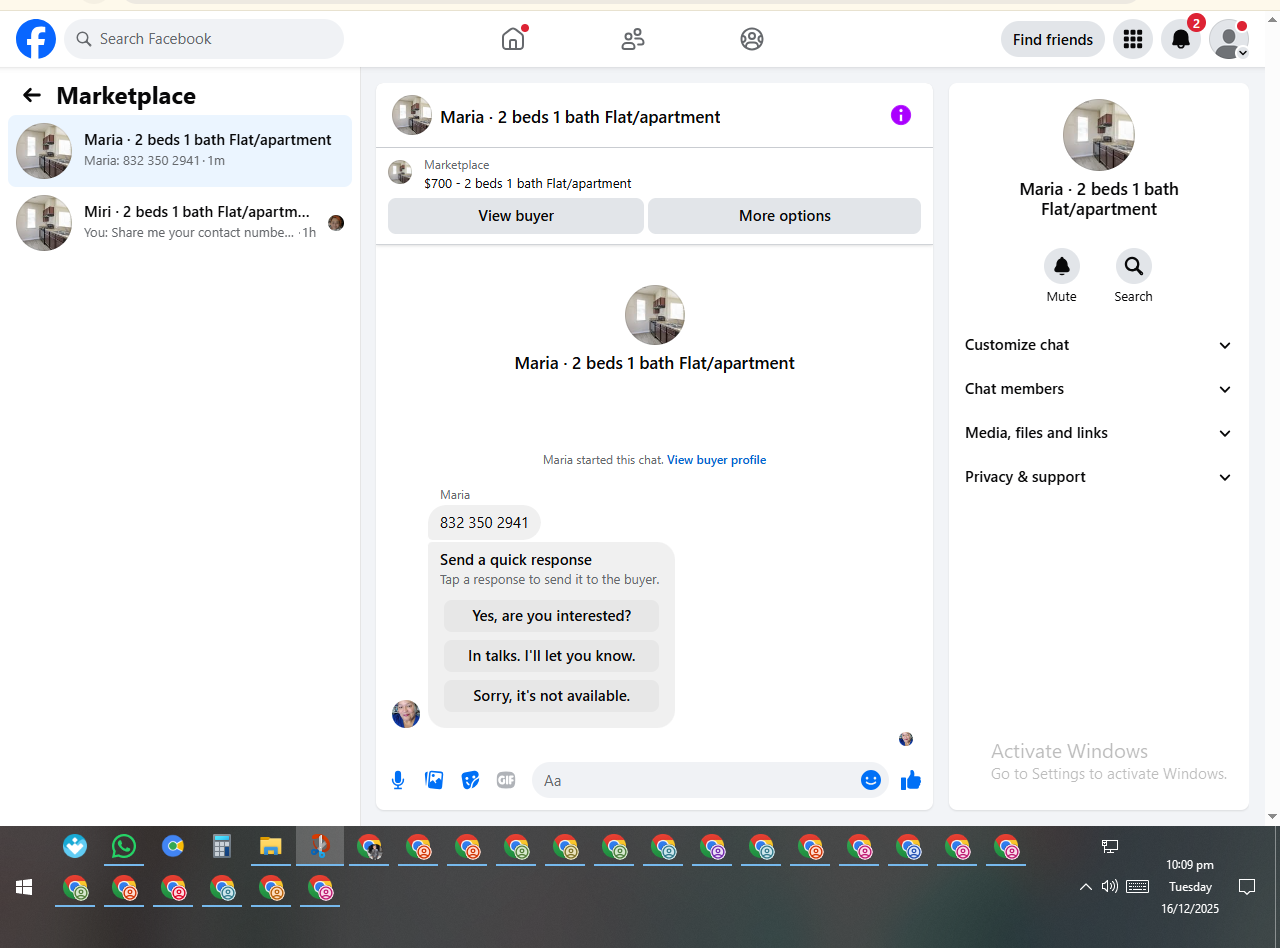Open Miri's conversation in the chat list
Image resolution: width=1280 pixels, height=948 pixels.
[x=180, y=223]
